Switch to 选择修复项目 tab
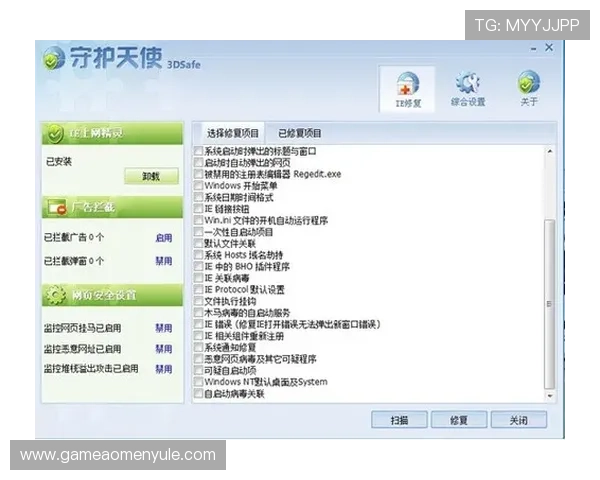Viewport: 600px width, 480px height. (233, 133)
